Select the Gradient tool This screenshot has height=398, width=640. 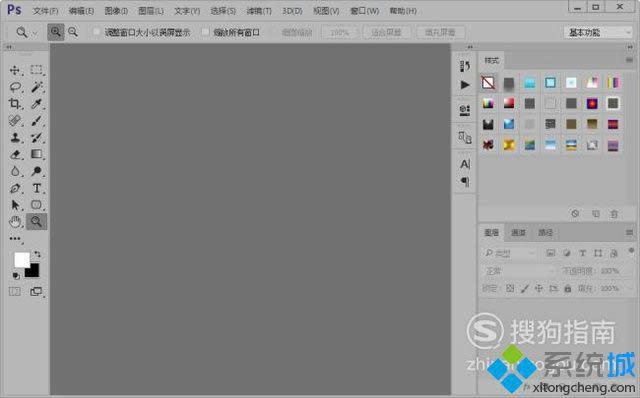point(37,154)
